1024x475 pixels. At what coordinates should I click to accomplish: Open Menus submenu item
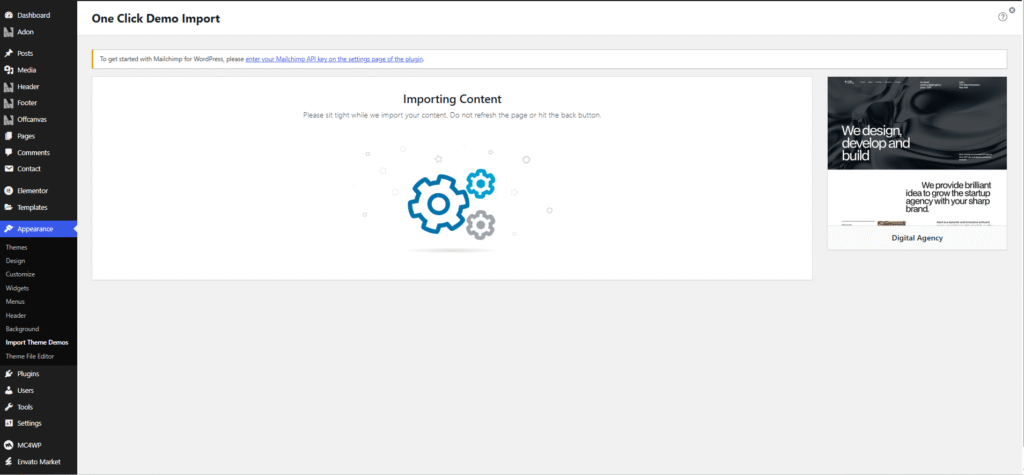pyautogui.click(x=16, y=302)
